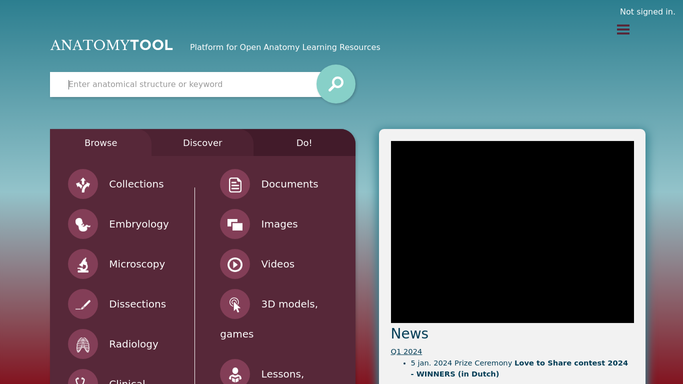
Task: Click 'Platform for Open Anatomy Learning Resources' tagline
Action: [x=285, y=47]
